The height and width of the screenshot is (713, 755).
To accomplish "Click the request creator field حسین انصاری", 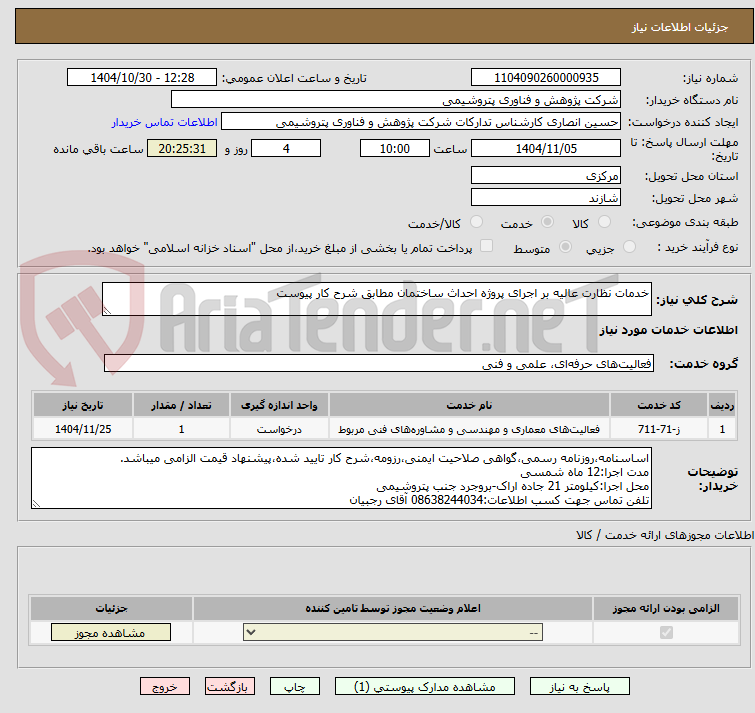I will pos(421,122).
